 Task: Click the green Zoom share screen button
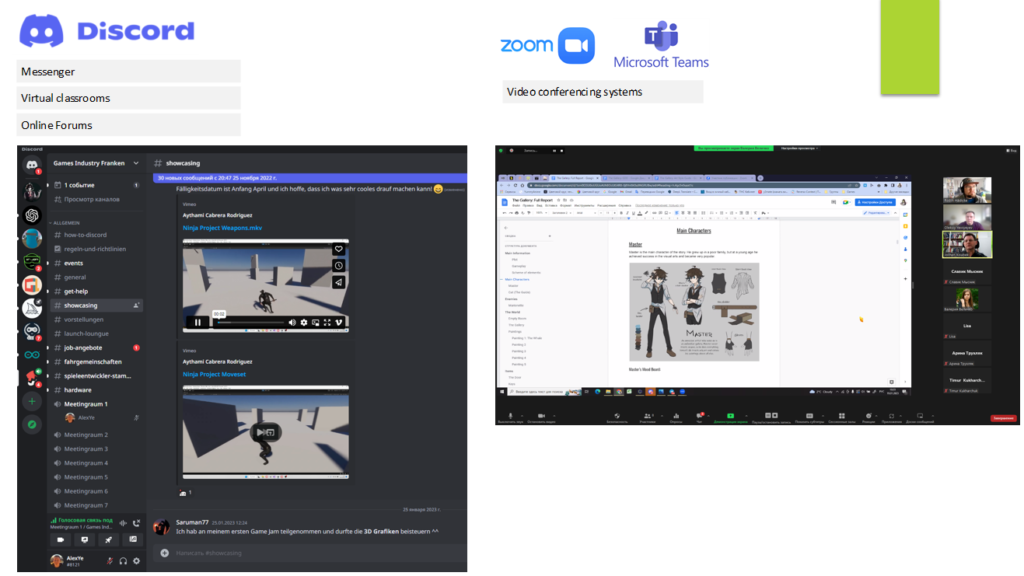tap(731, 417)
